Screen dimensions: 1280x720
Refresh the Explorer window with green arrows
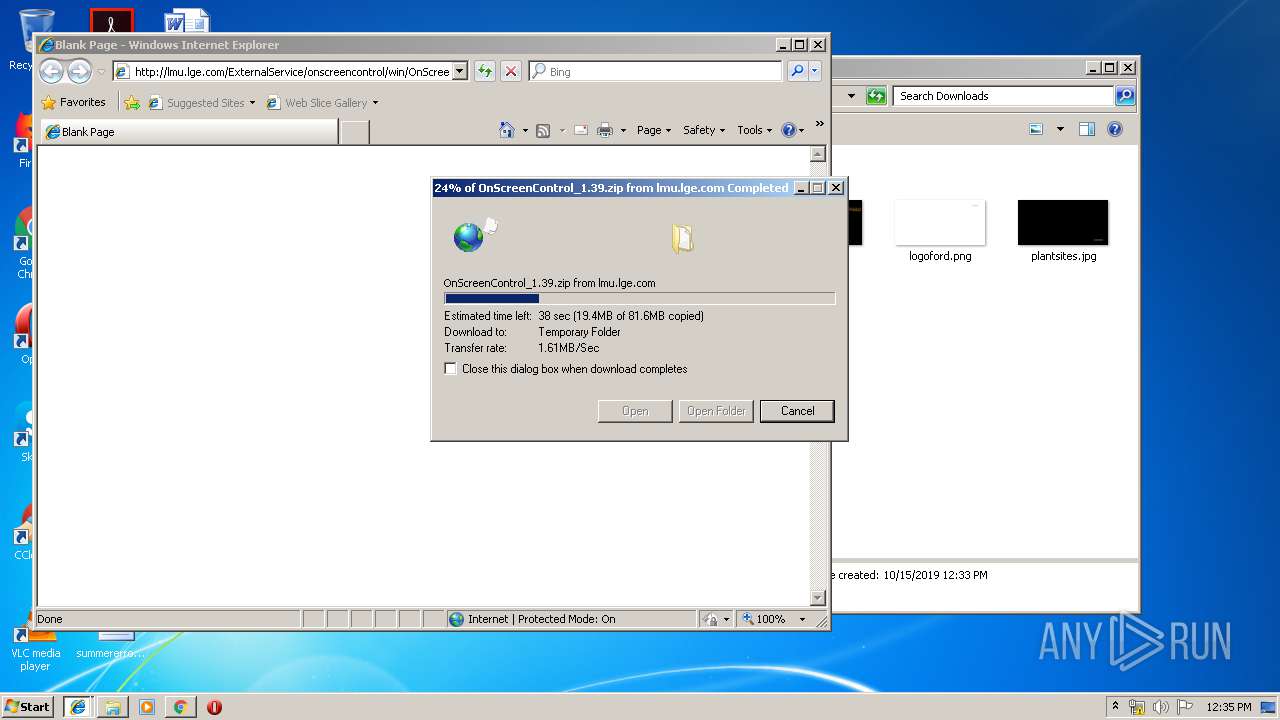tap(877, 96)
